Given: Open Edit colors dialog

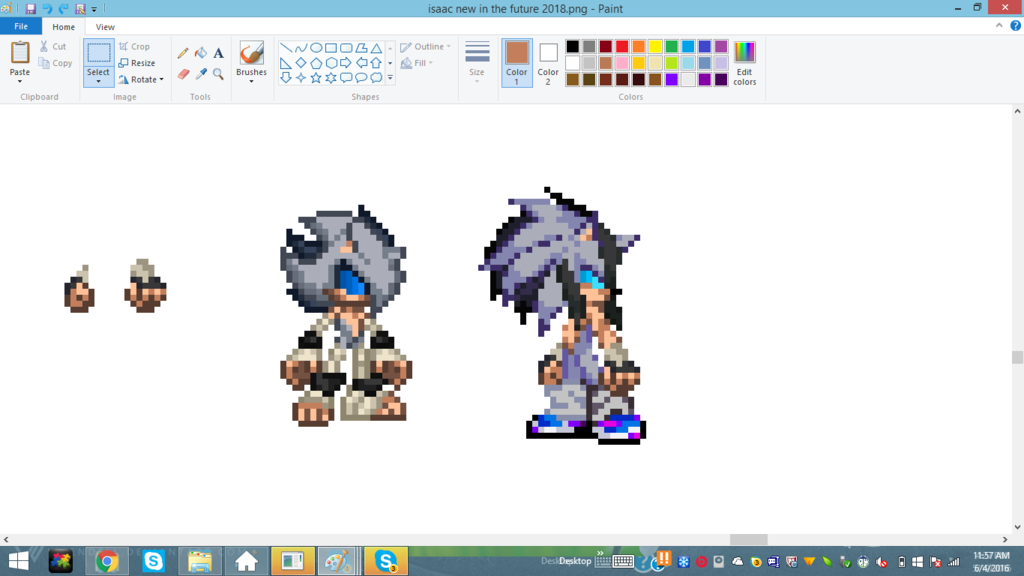Looking at the screenshot, I should (744, 62).
